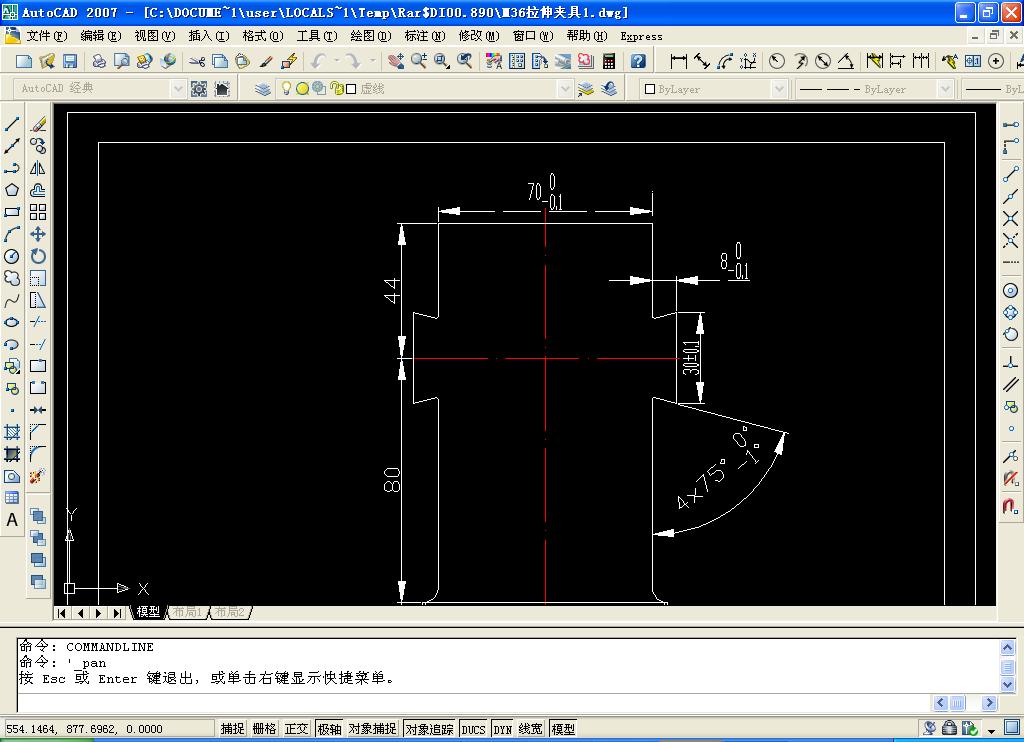The height and width of the screenshot is (742, 1024).
Task: Select the Mirror tool
Action: (x=38, y=168)
